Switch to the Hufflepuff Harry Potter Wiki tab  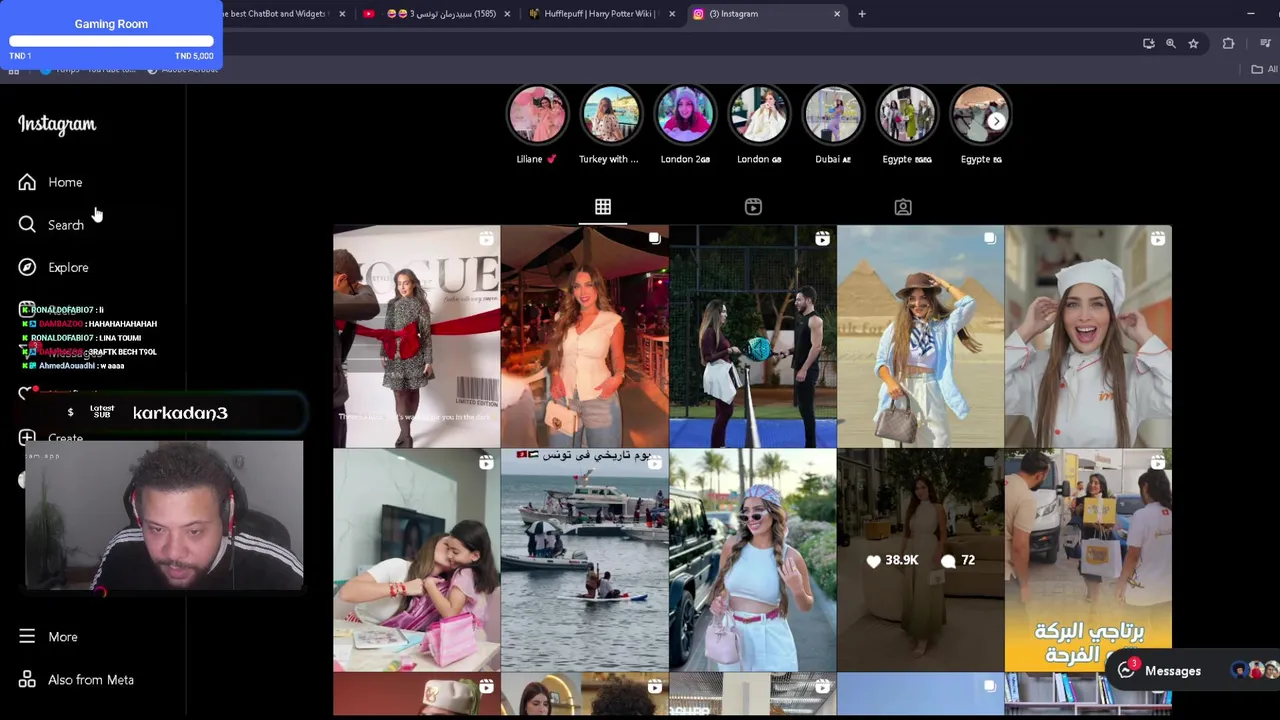click(599, 14)
